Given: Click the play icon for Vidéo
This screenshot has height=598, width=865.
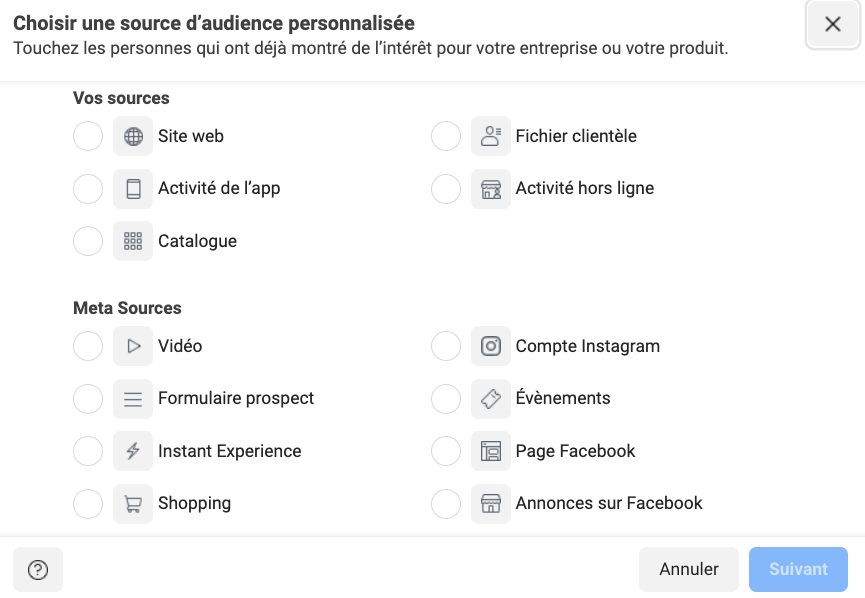Looking at the screenshot, I should click(133, 346).
